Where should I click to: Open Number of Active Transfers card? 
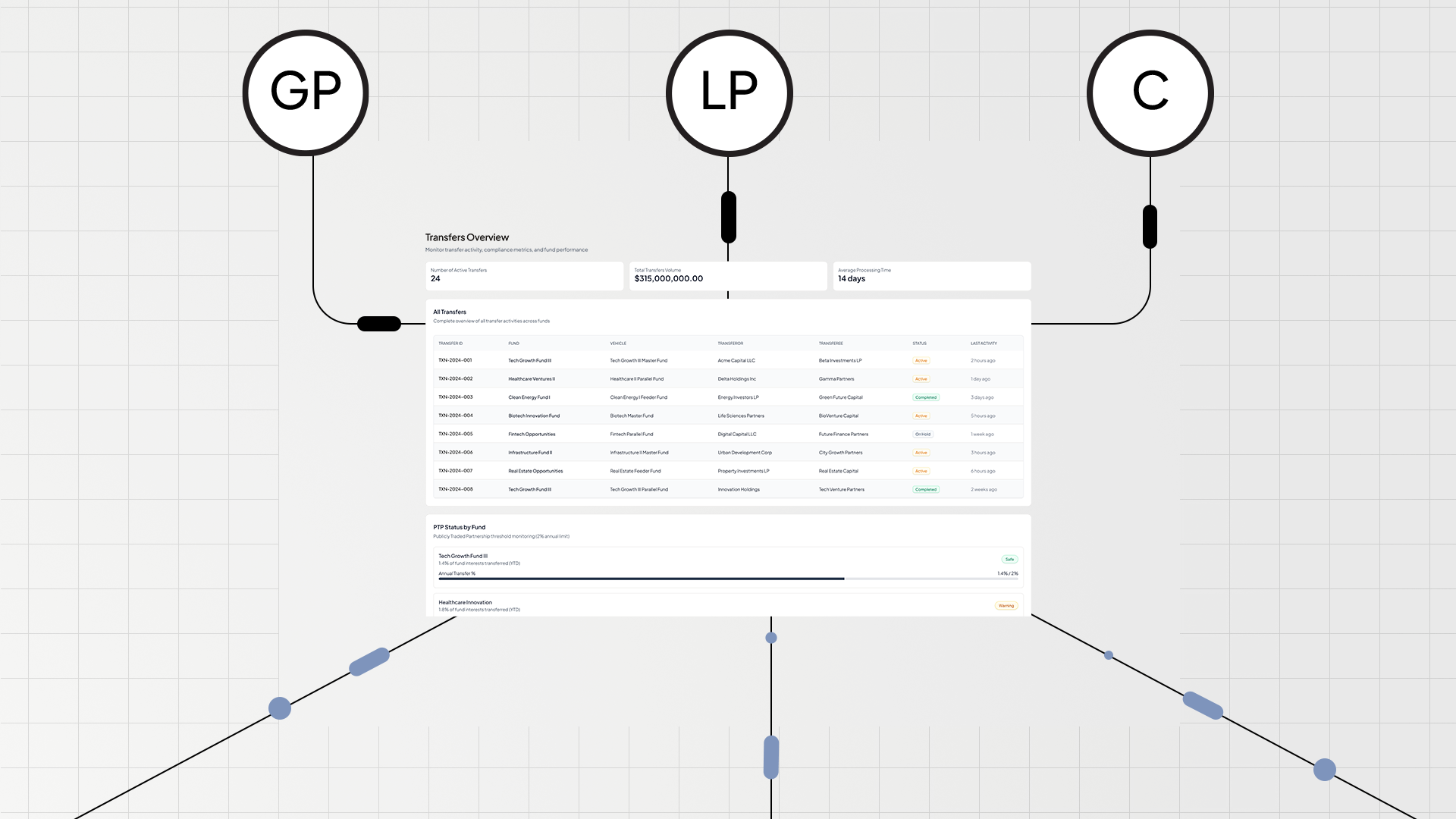[x=524, y=275]
